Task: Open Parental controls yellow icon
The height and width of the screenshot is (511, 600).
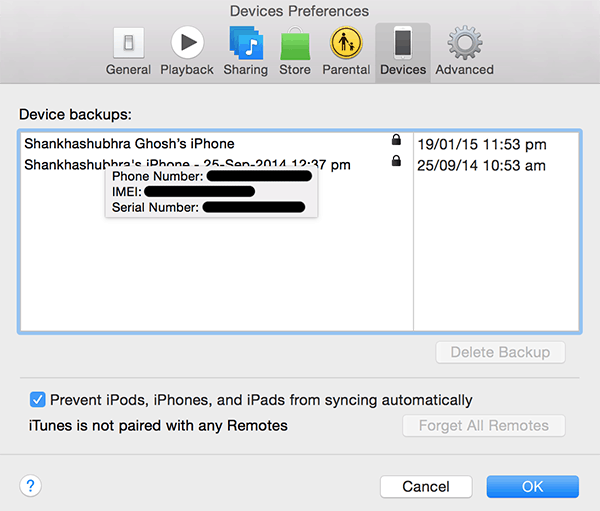Action: coord(346,42)
